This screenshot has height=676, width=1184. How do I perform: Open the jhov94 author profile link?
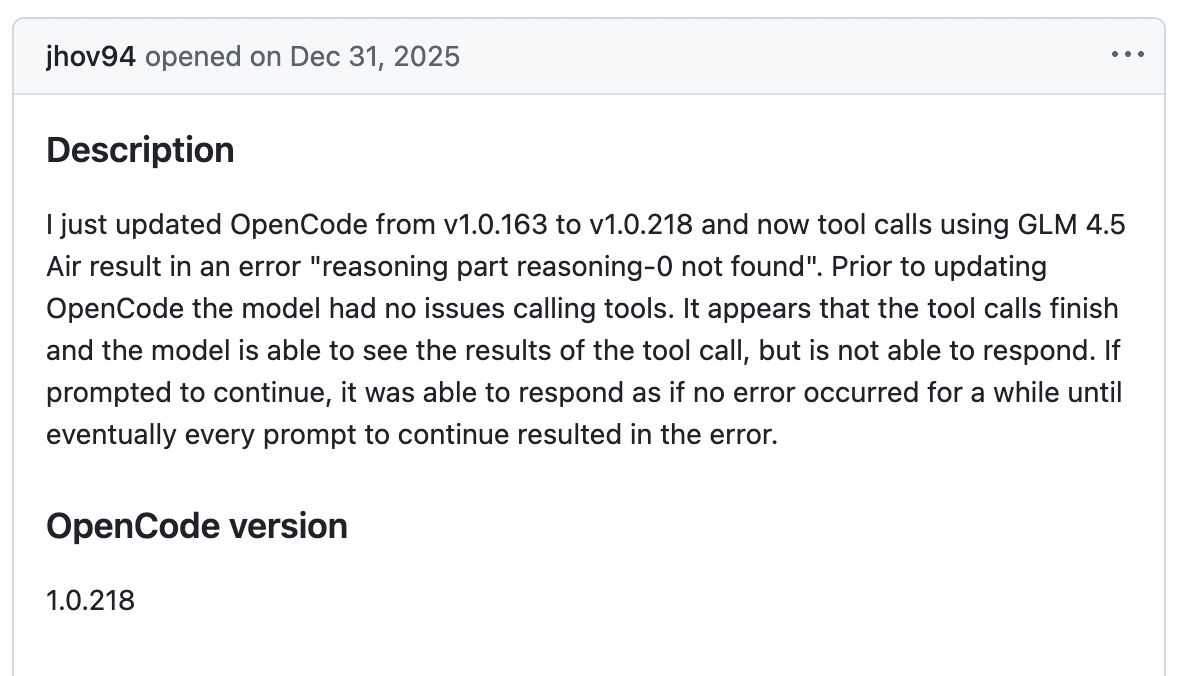(91, 56)
